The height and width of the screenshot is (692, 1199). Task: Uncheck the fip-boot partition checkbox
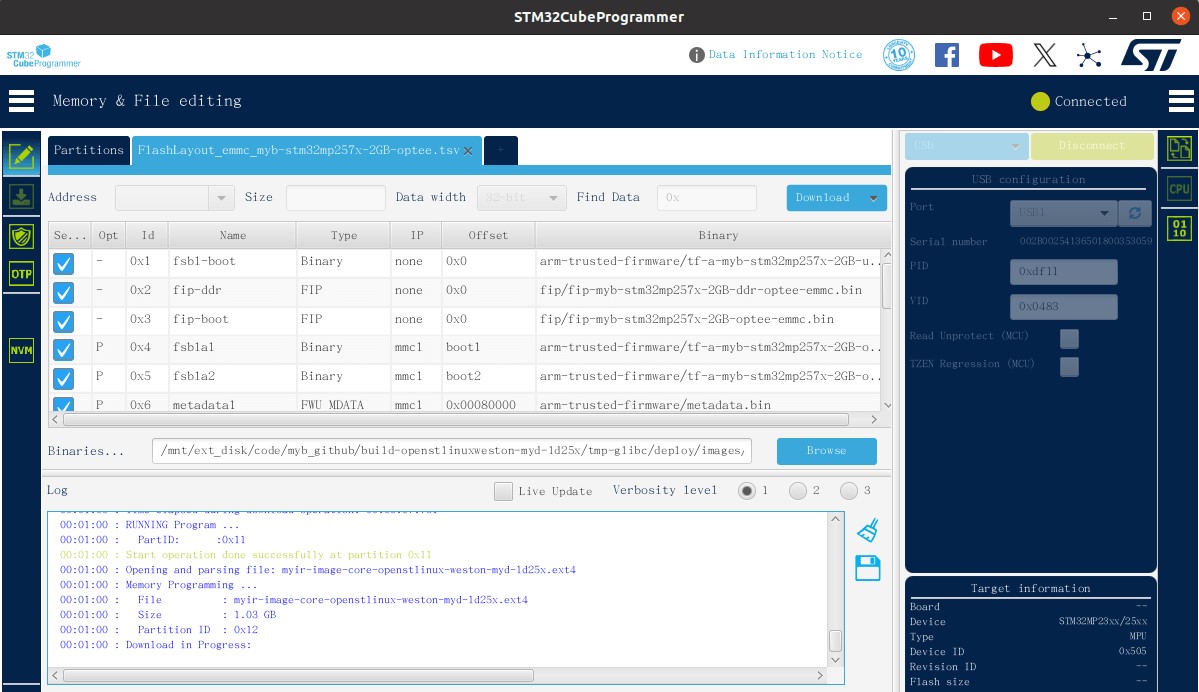(63, 321)
